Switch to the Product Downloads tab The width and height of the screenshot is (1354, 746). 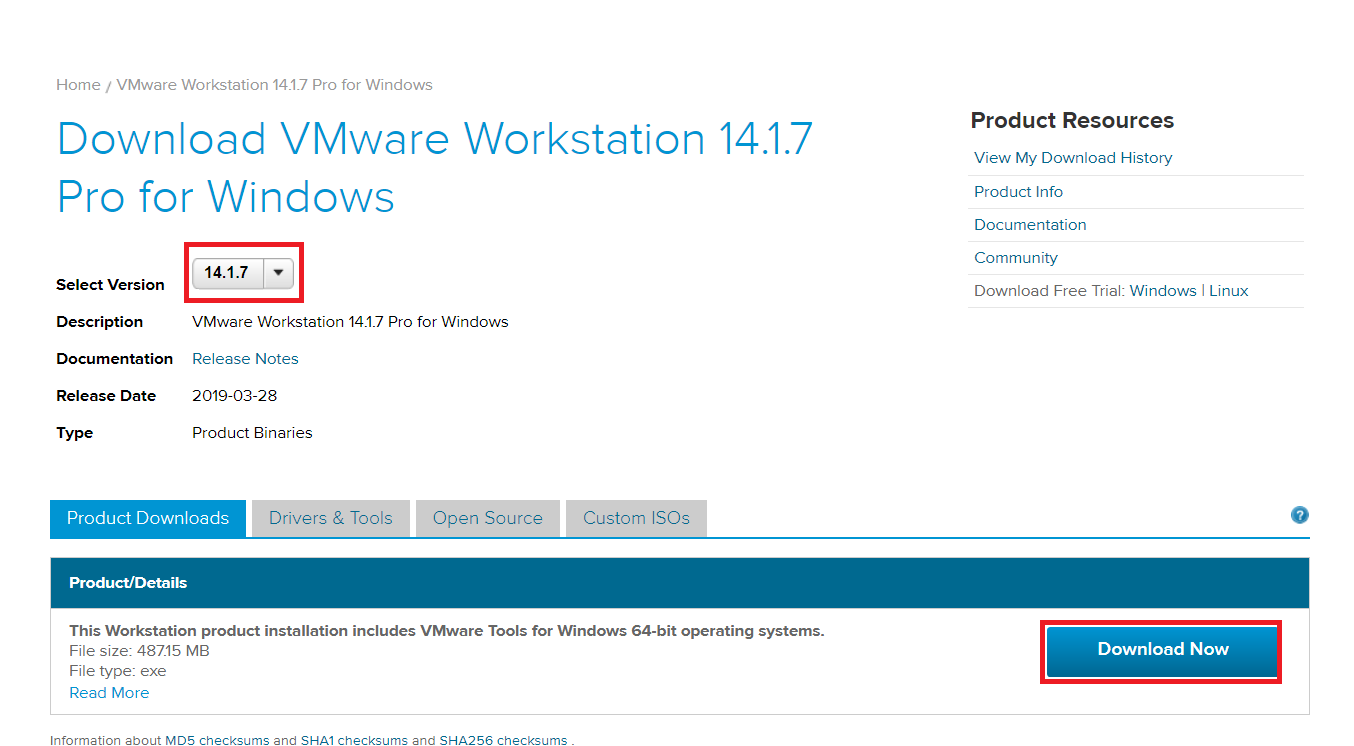148,518
